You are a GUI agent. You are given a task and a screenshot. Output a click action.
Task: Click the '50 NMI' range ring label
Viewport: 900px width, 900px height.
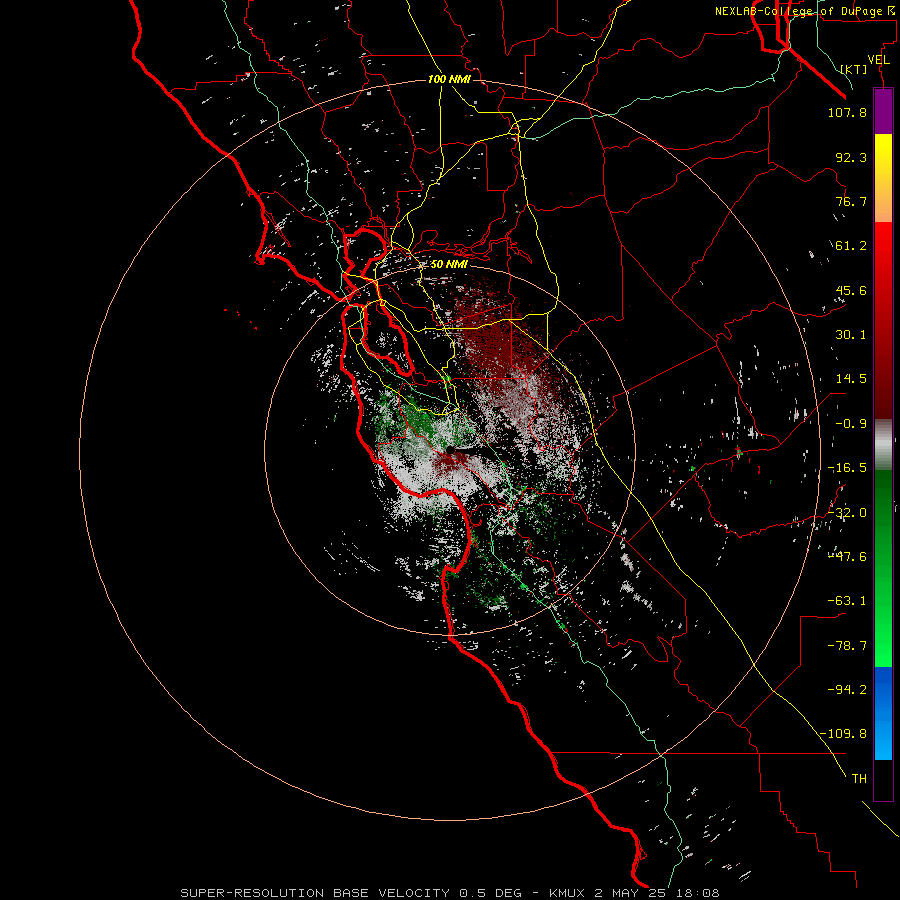[449, 264]
